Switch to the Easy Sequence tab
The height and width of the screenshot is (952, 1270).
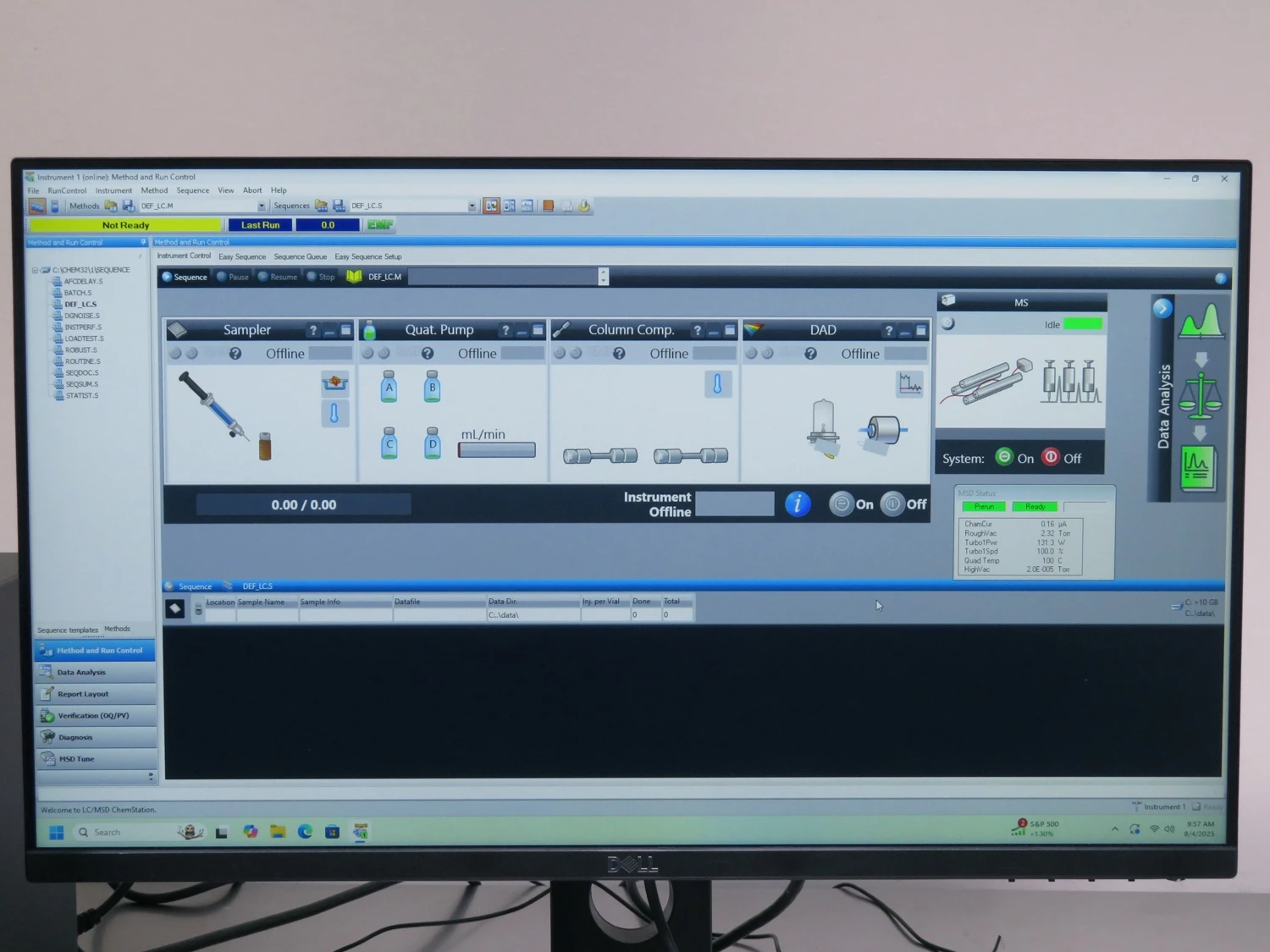[242, 256]
